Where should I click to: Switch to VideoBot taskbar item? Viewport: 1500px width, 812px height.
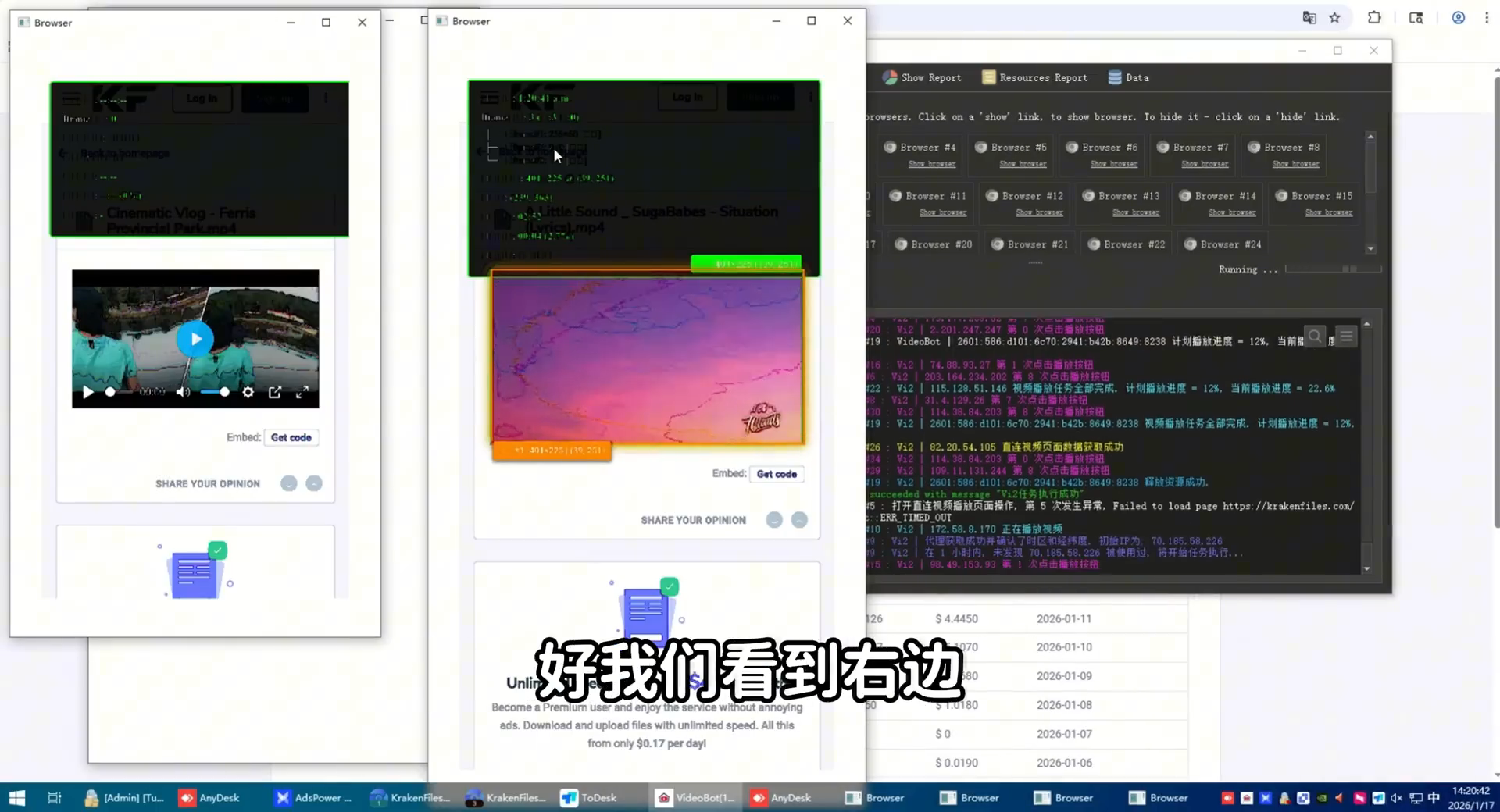[696, 797]
